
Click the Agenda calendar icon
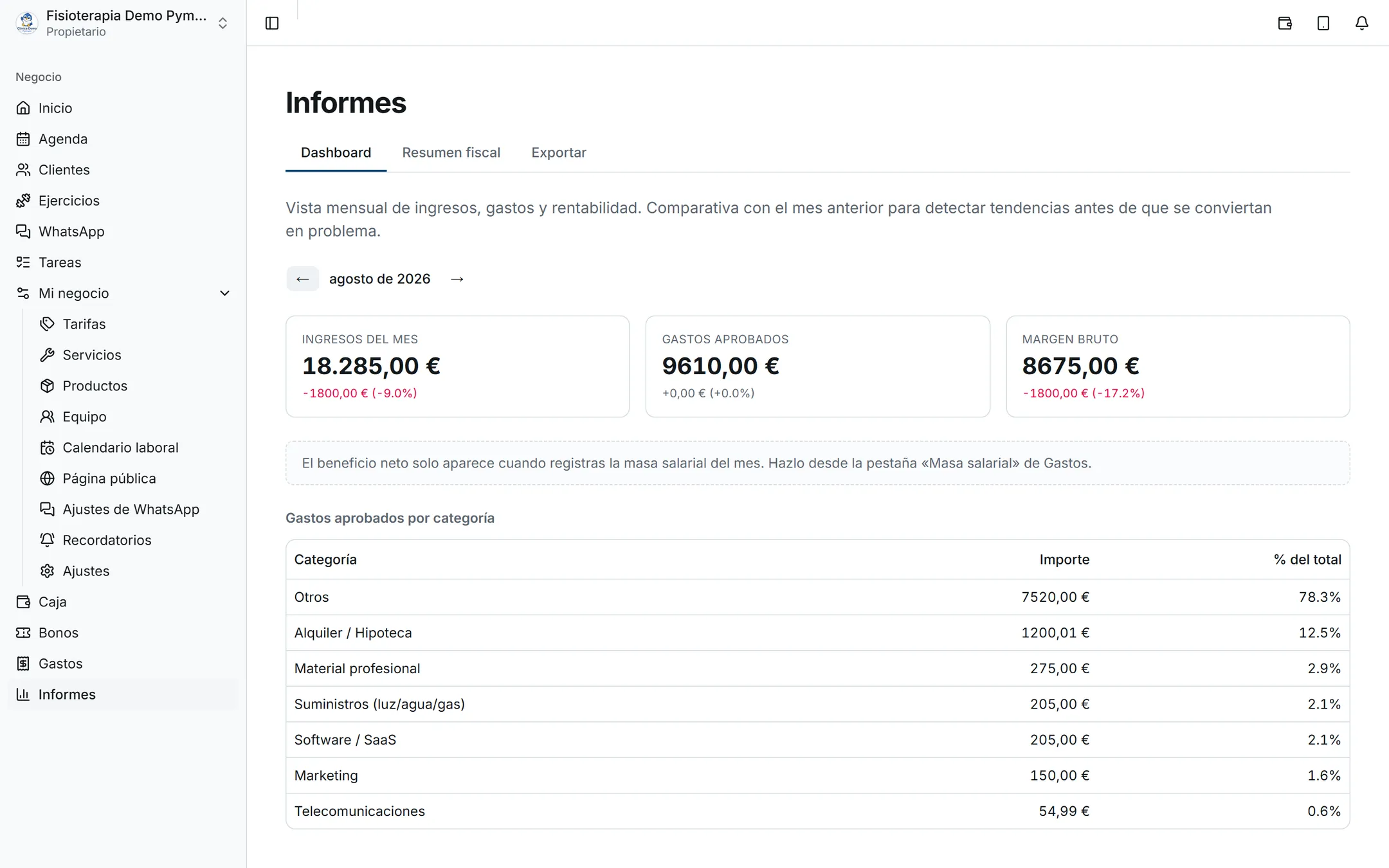23,139
